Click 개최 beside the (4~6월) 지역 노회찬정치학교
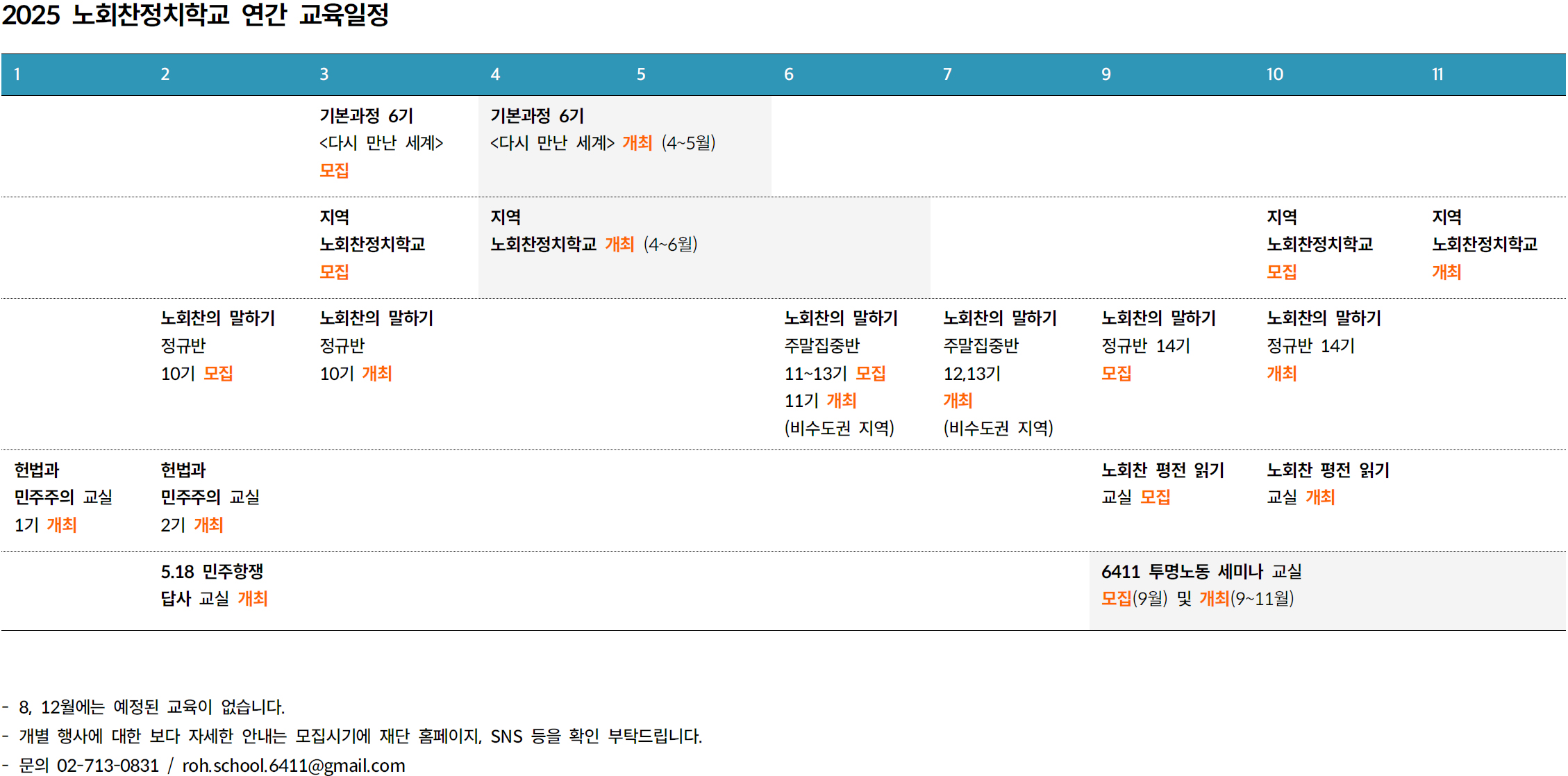The width and height of the screenshot is (1568, 776). [x=619, y=245]
